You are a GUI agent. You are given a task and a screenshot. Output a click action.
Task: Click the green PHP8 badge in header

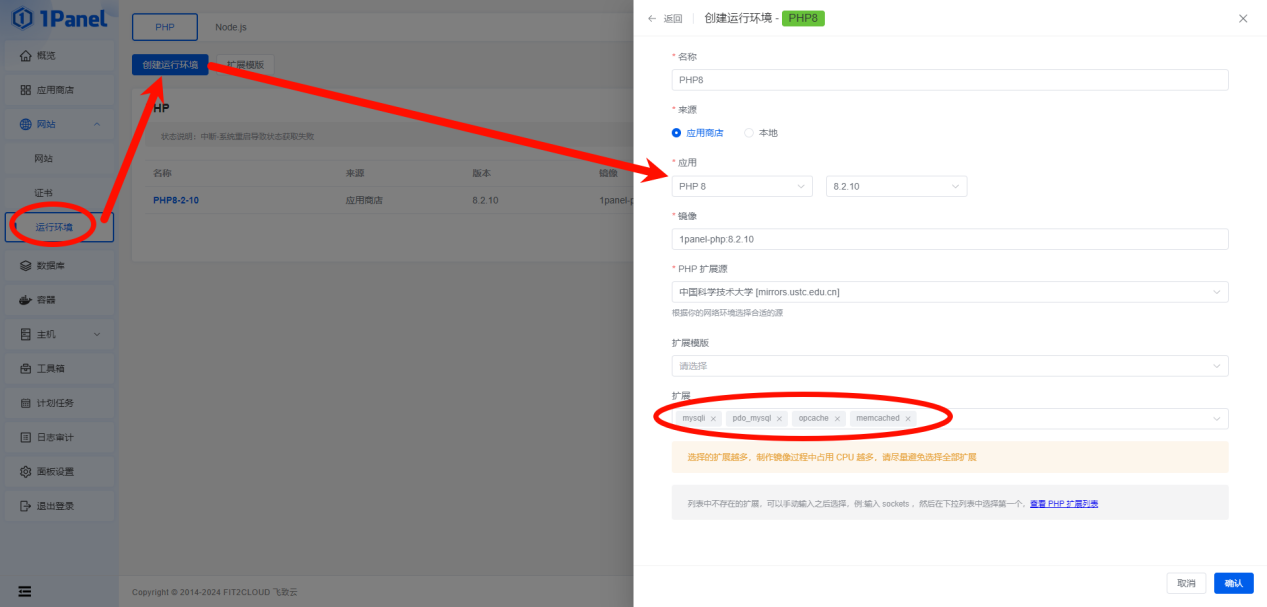803,18
